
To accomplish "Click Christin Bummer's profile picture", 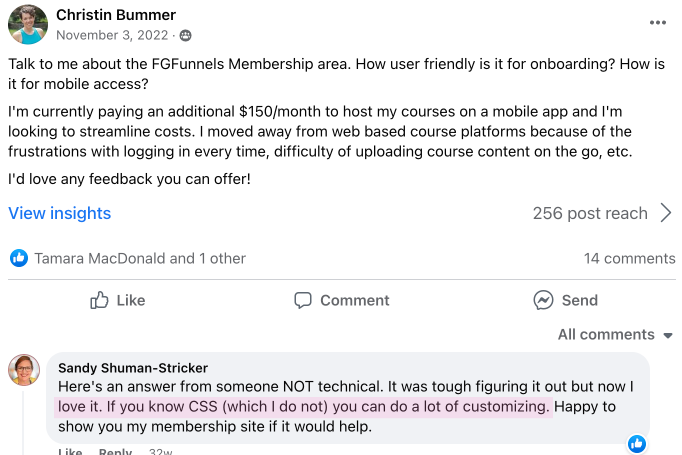I will point(28,24).
